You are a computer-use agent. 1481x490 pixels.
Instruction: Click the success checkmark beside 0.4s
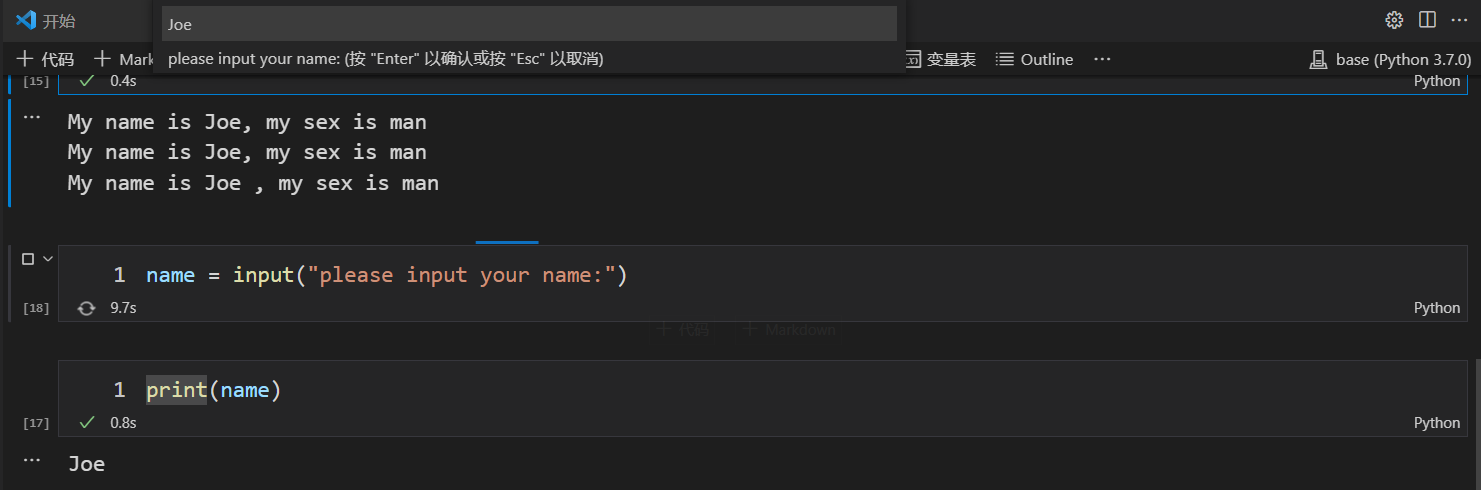point(87,80)
